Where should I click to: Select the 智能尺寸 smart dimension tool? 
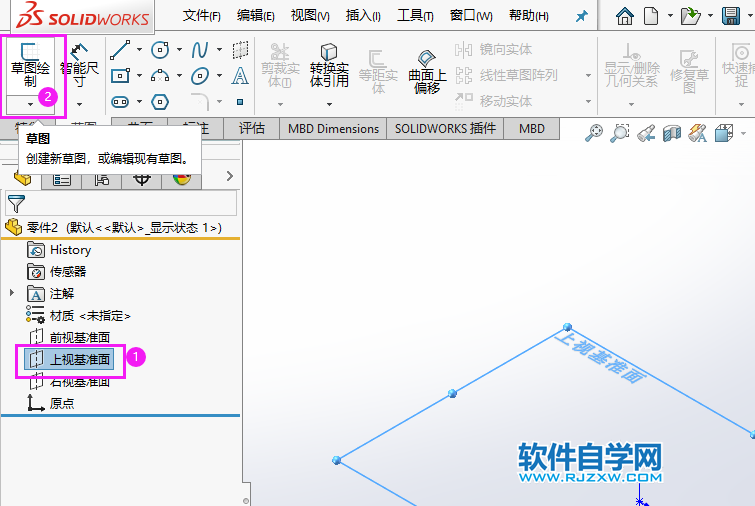tap(79, 65)
